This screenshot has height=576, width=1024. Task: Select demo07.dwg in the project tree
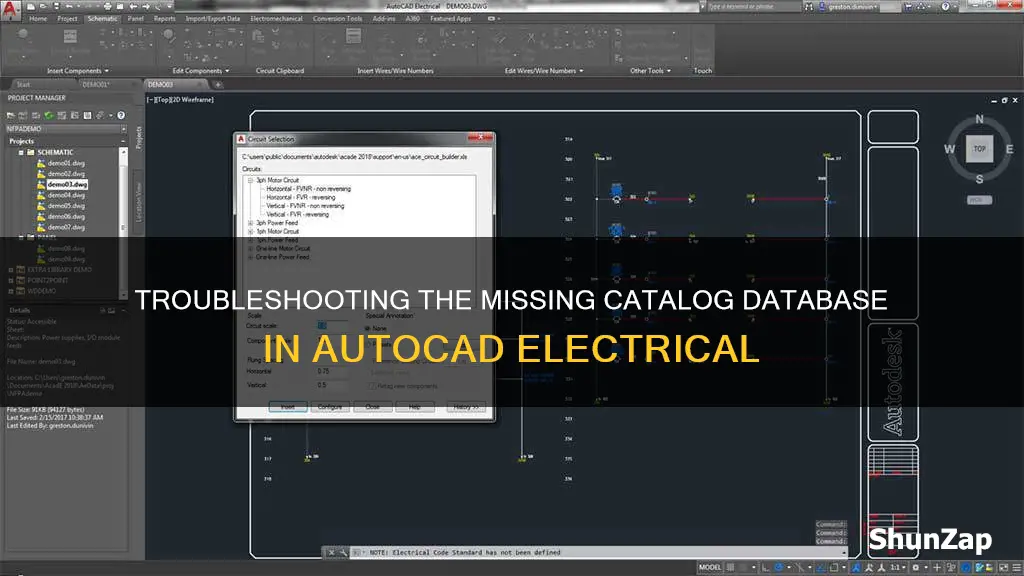(66, 227)
